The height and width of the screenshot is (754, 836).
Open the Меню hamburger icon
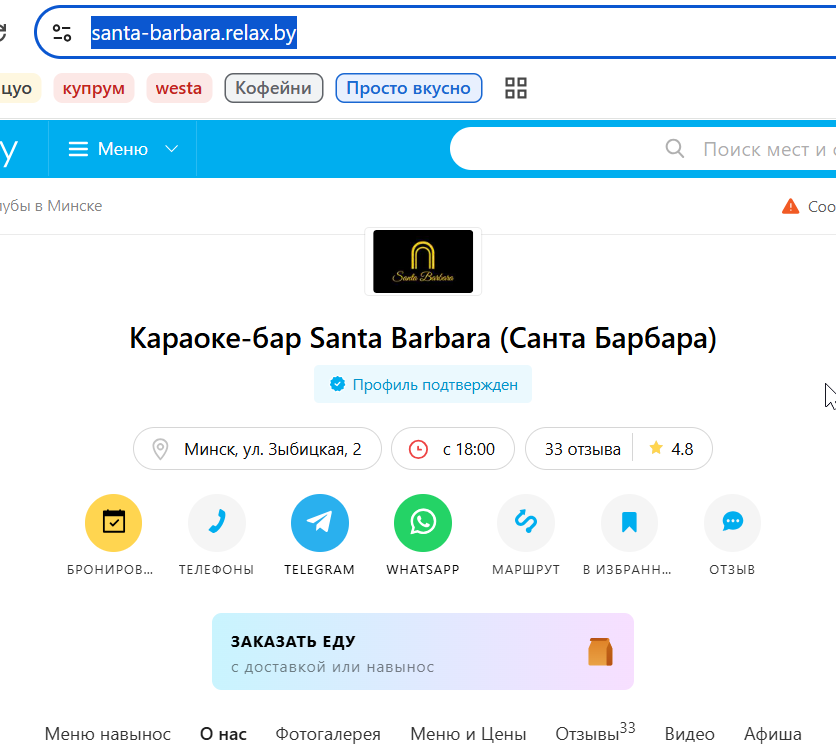(78, 149)
